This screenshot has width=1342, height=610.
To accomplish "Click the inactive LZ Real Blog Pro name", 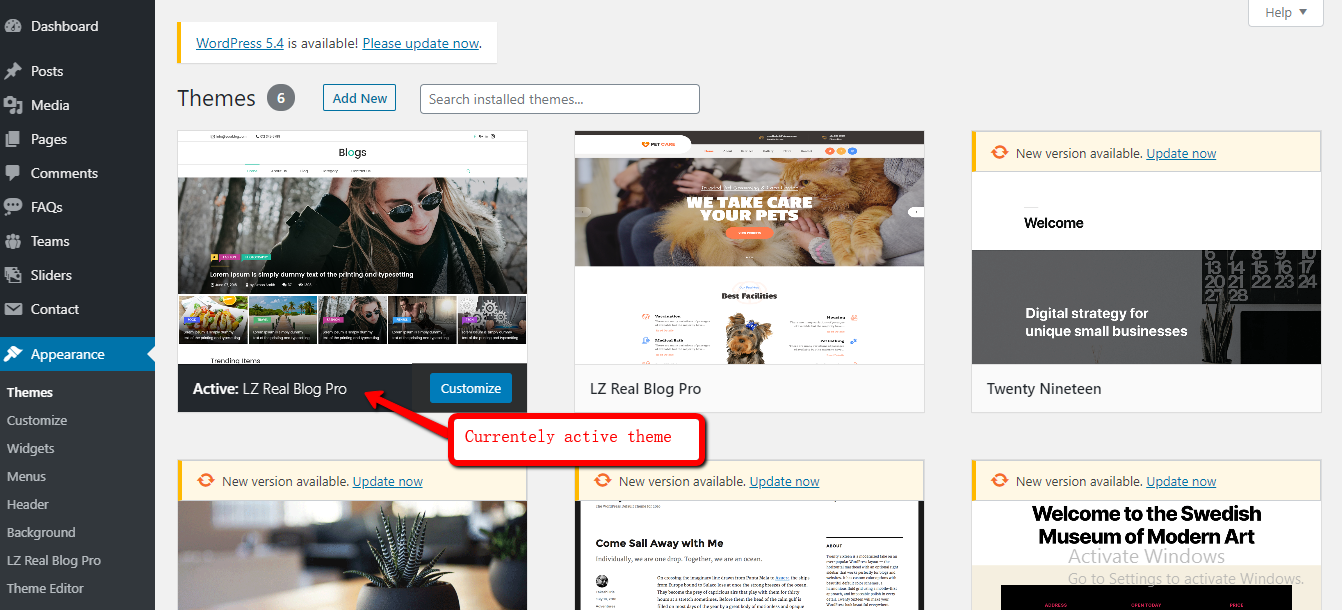I will pos(646,389).
